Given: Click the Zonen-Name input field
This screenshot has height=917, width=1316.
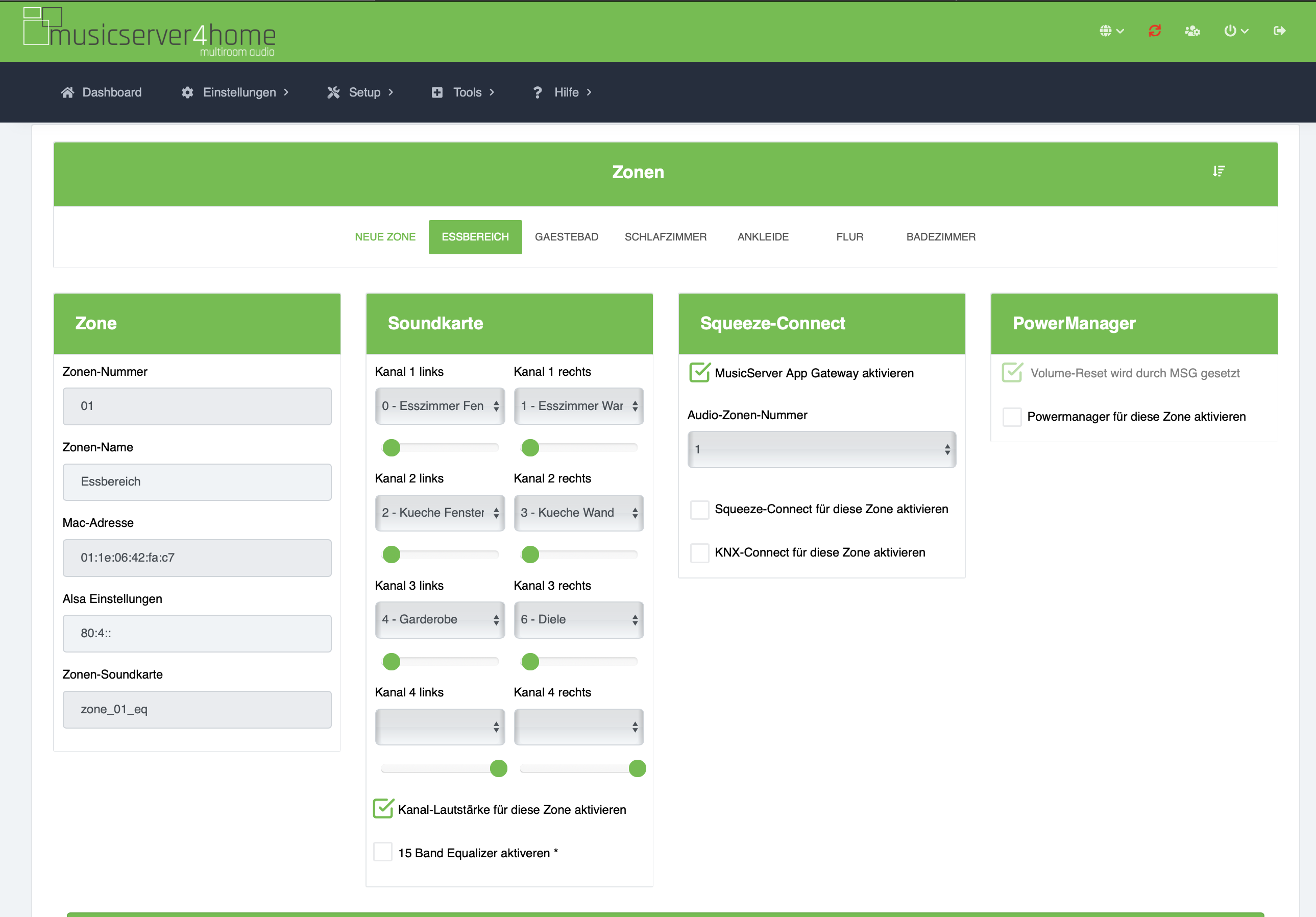Looking at the screenshot, I should [197, 481].
